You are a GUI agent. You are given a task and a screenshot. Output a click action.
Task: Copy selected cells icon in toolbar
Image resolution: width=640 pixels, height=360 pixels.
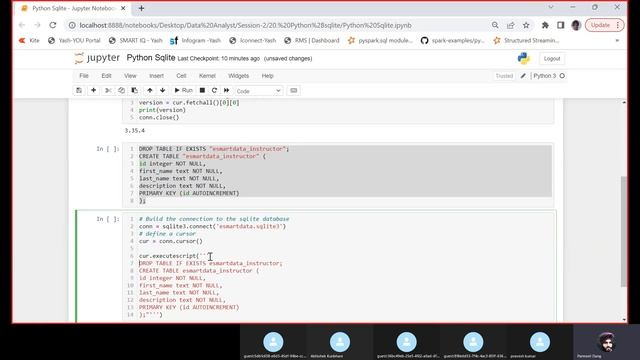[x=121, y=90]
